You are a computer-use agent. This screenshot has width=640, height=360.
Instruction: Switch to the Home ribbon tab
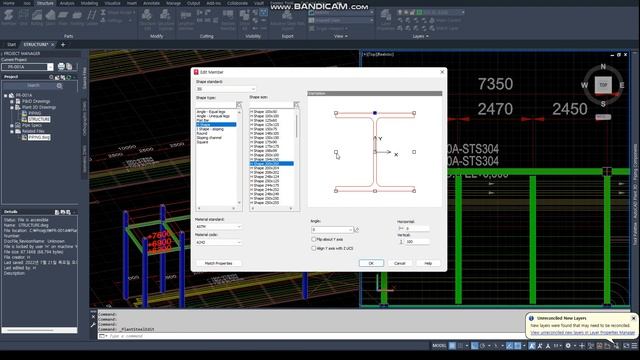click(x=9, y=3)
